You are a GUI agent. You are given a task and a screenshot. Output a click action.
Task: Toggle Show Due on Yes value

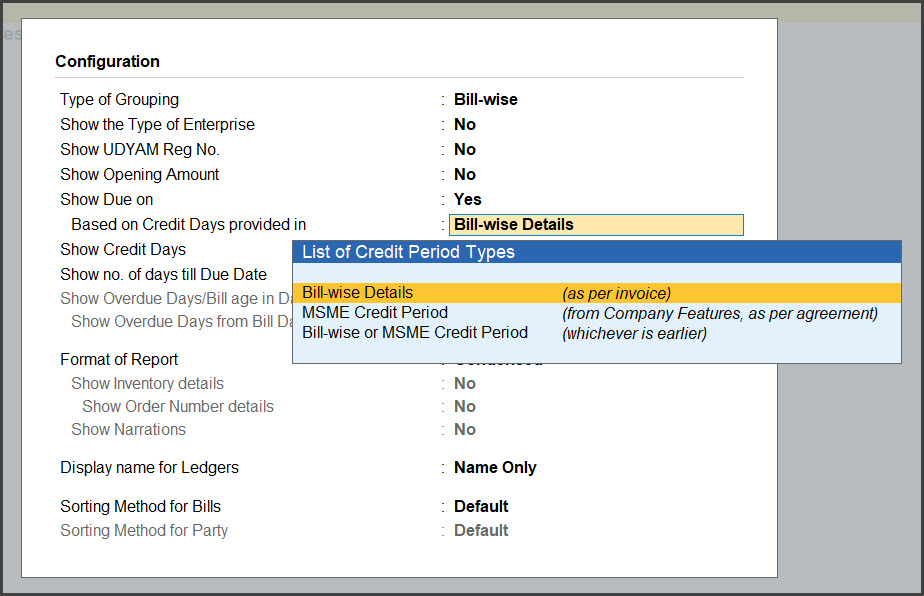click(x=467, y=199)
